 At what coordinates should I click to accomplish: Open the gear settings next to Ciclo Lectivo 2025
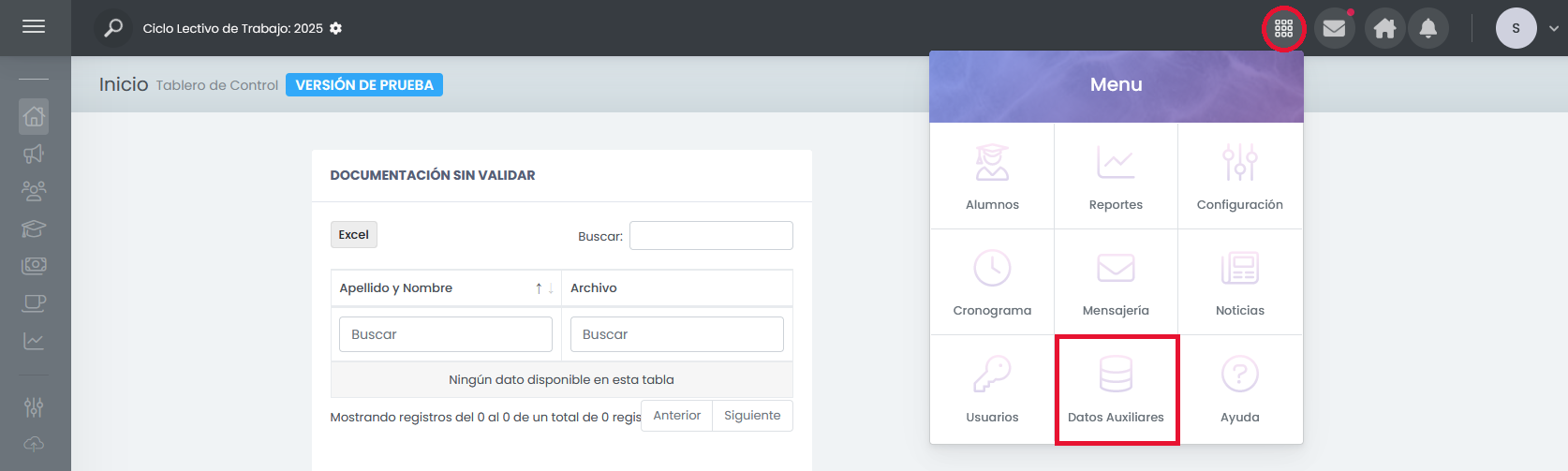(335, 28)
